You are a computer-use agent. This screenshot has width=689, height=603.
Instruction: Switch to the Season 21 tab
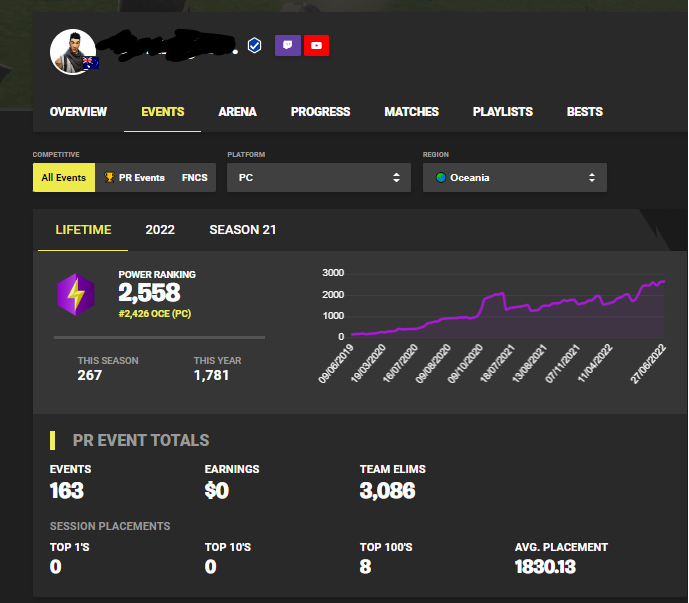pyautogui.click(x=243, y=230)
